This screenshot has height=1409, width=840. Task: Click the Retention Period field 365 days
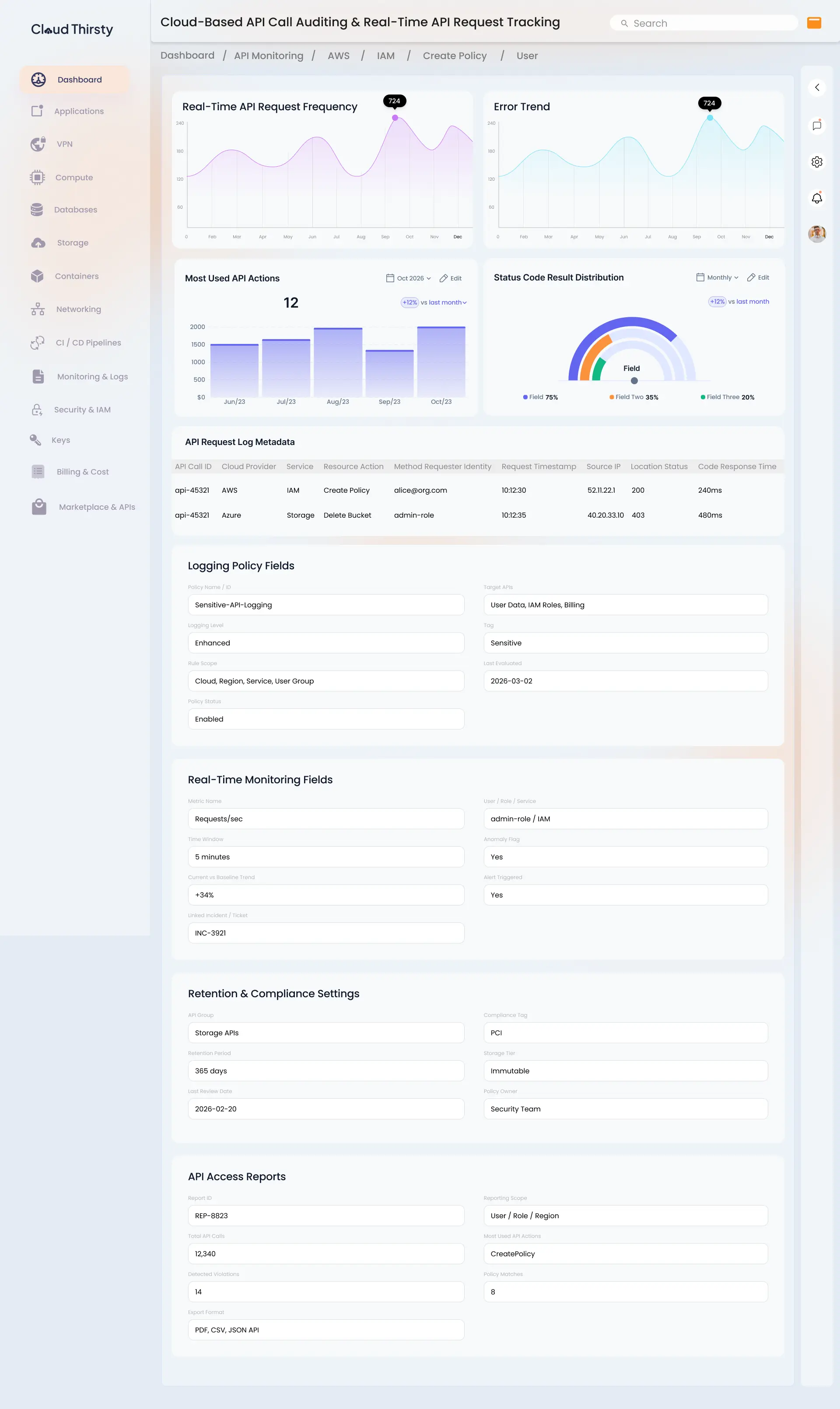pyautogui.click(x=326, y=1070)
